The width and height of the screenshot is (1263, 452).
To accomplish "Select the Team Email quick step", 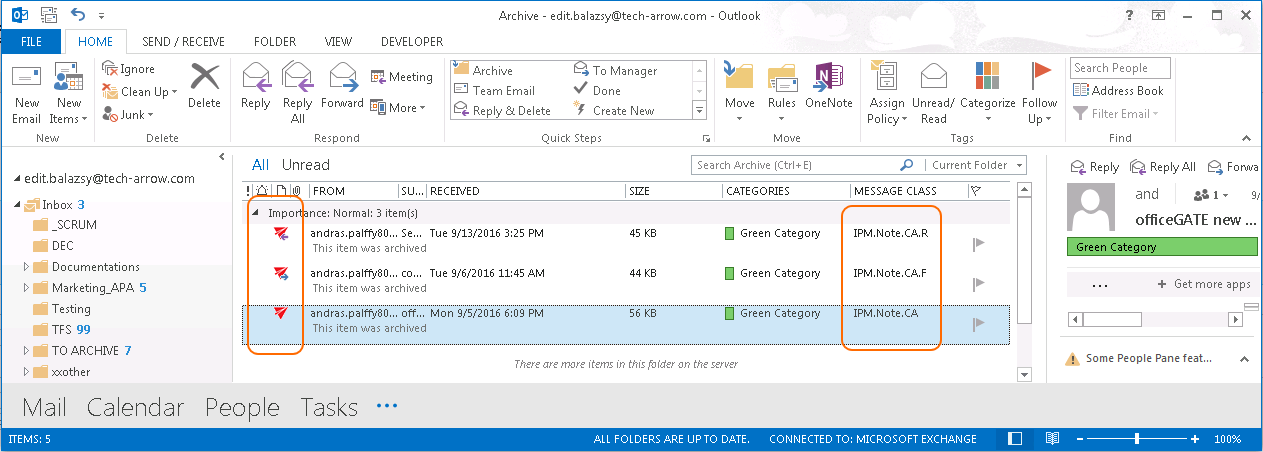I will point(494,90).
